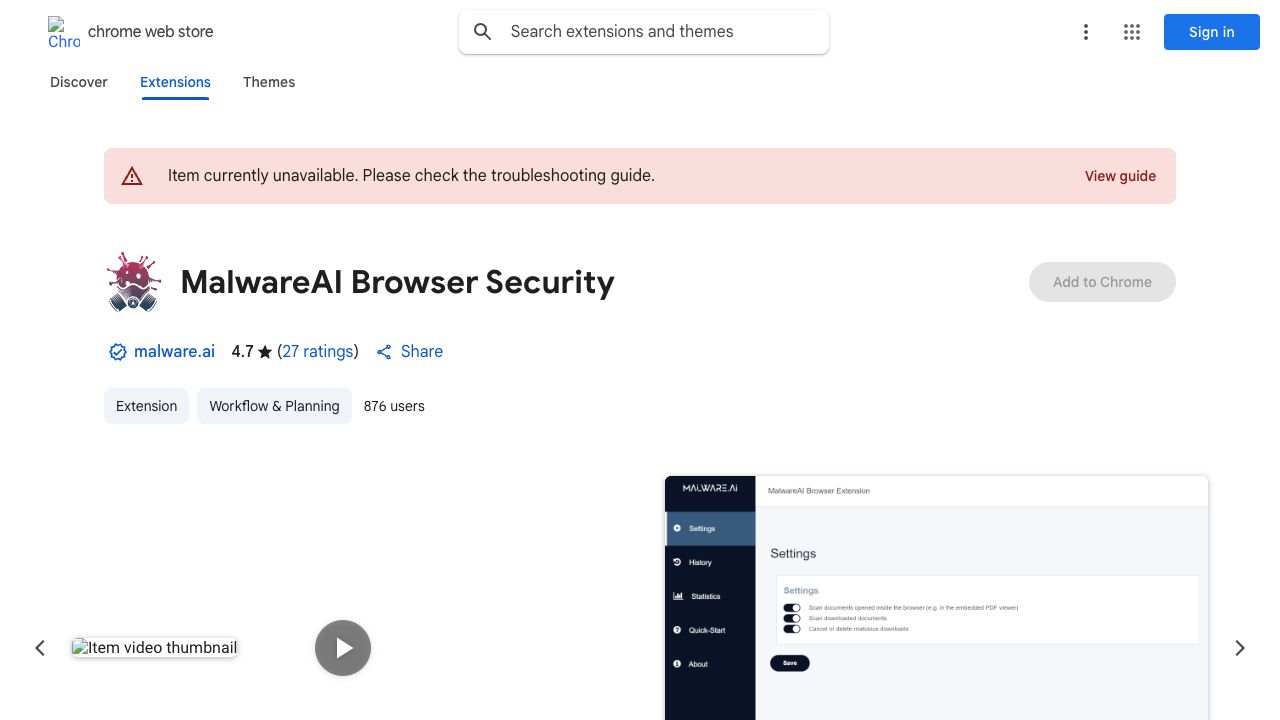Viewport: 1280px width, 720px height.
Task: Open the Google apps grid
Action: [x=1132, y=32]
